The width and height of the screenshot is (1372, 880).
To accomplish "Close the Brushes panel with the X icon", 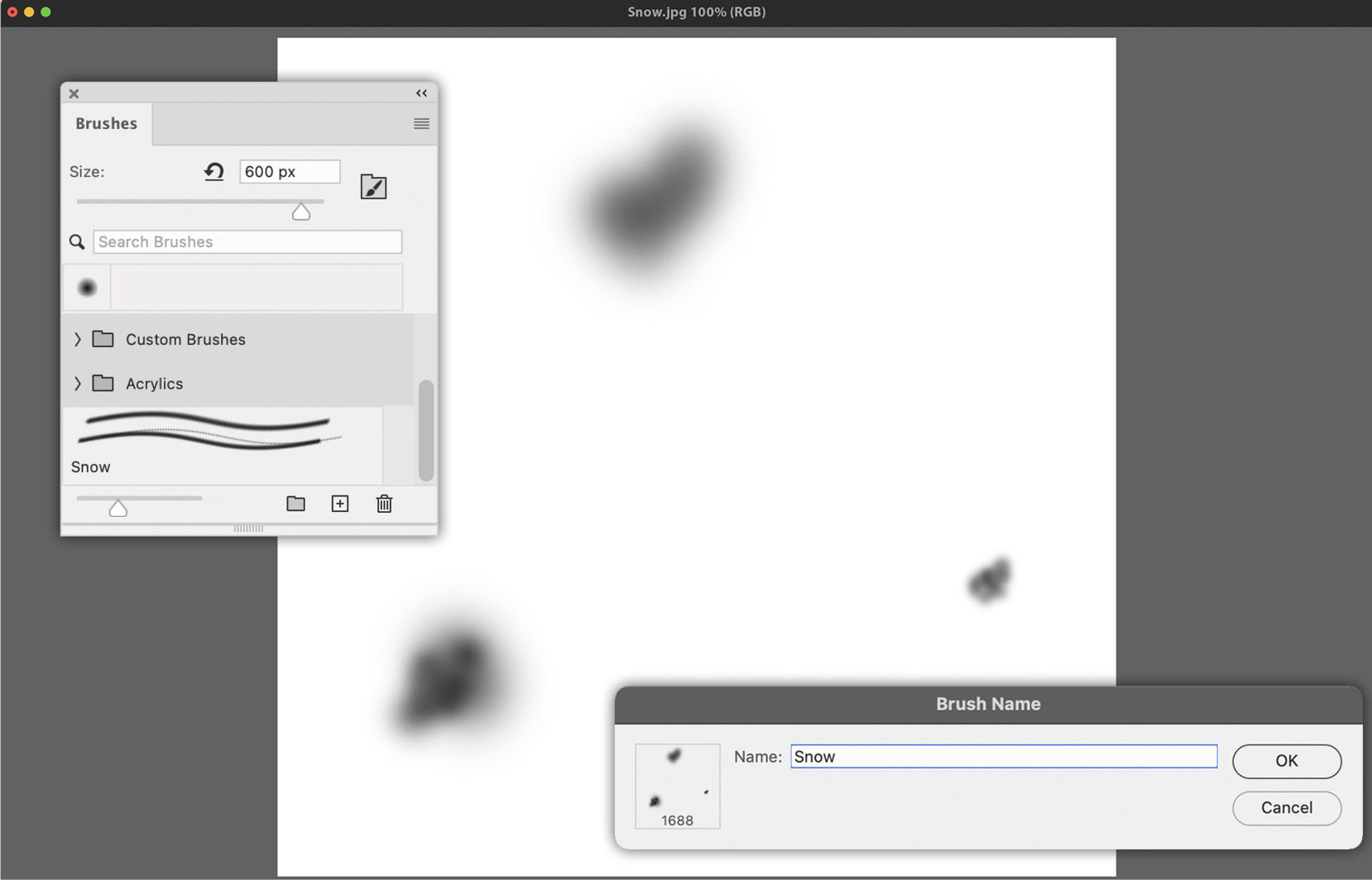I will (74, 93).
